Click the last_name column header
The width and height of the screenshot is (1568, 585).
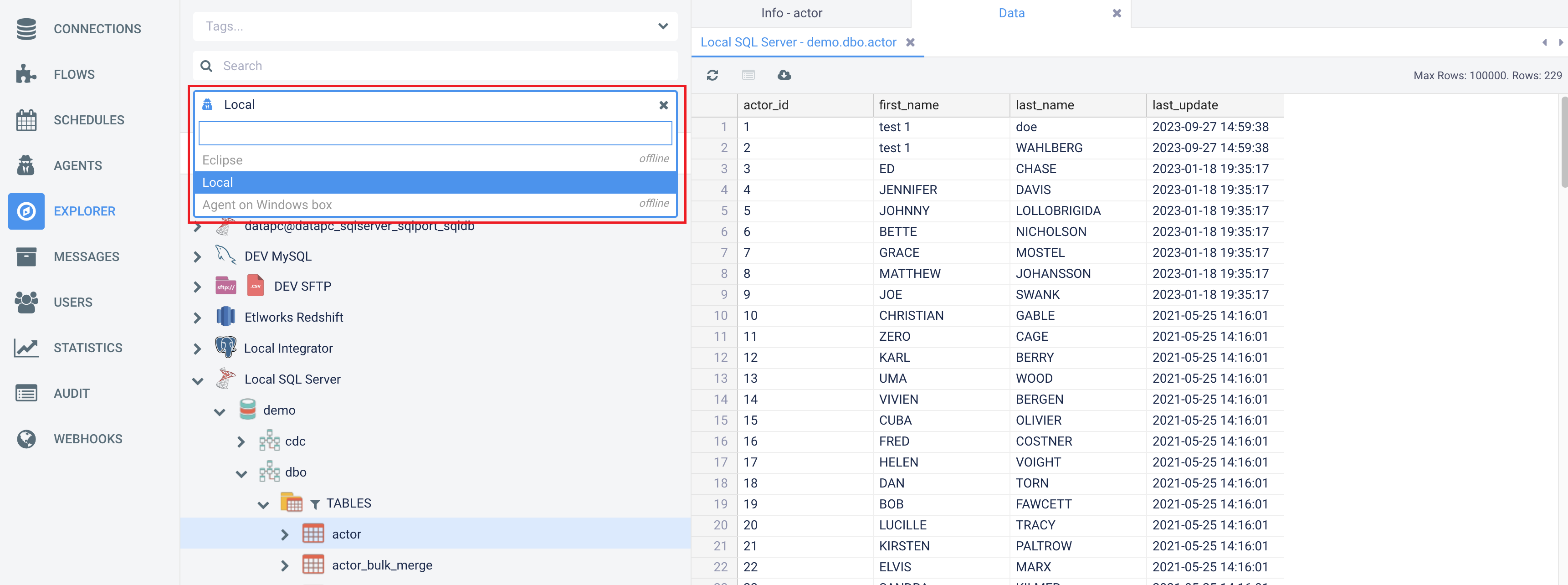(1044, 105)
